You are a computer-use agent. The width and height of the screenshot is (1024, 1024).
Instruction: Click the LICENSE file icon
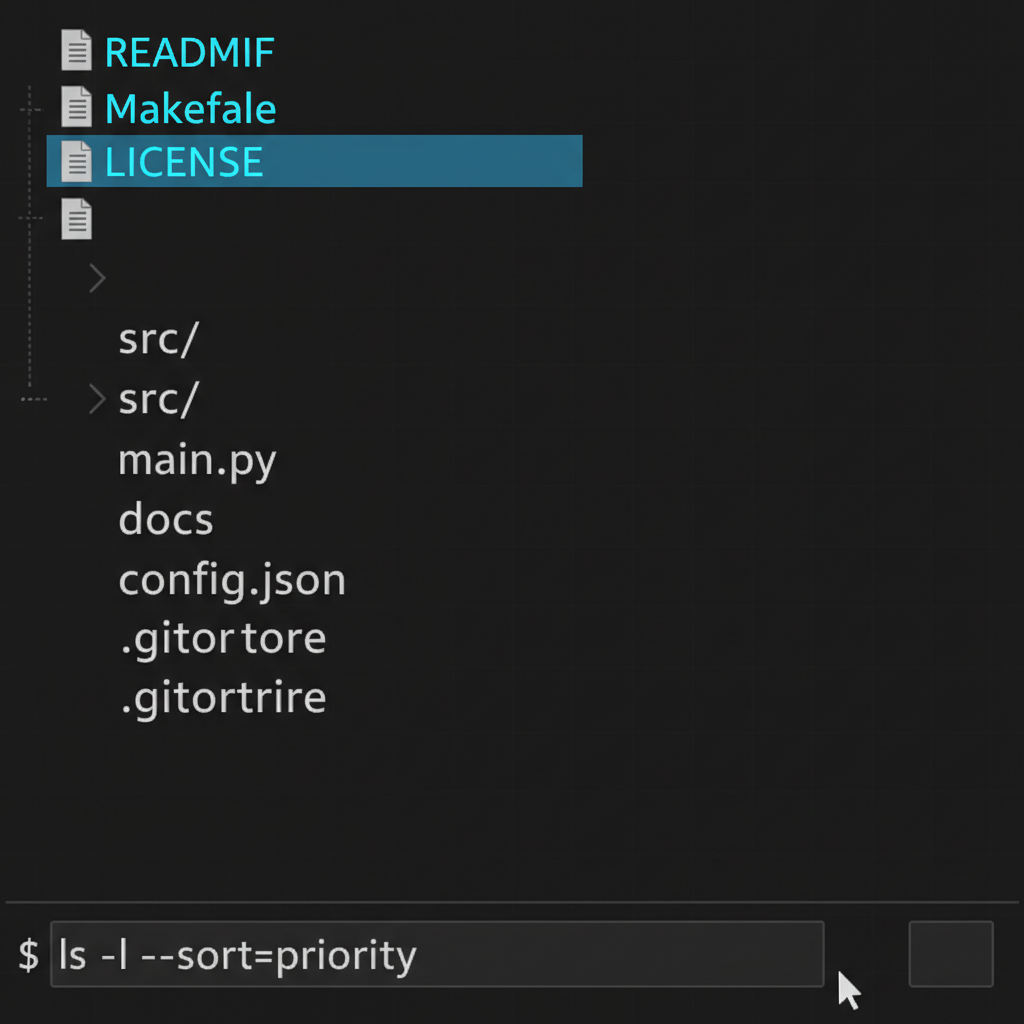click(76, 161)
